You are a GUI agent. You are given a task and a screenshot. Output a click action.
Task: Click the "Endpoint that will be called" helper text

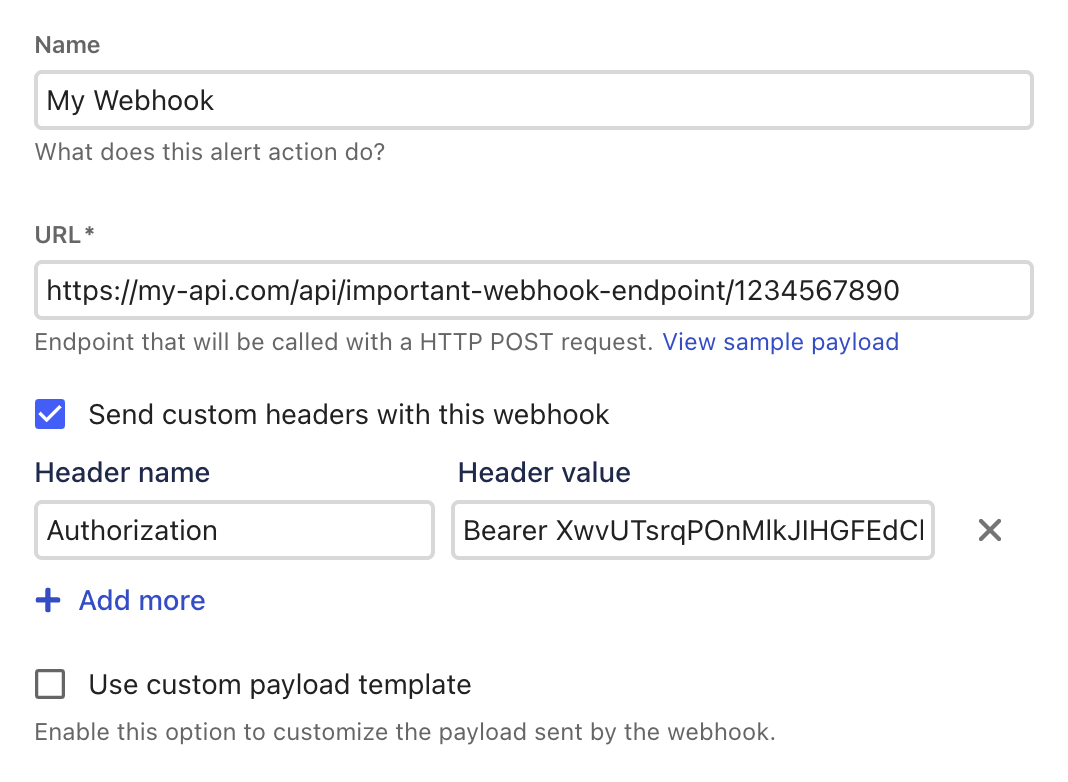(x=344, y=342)
